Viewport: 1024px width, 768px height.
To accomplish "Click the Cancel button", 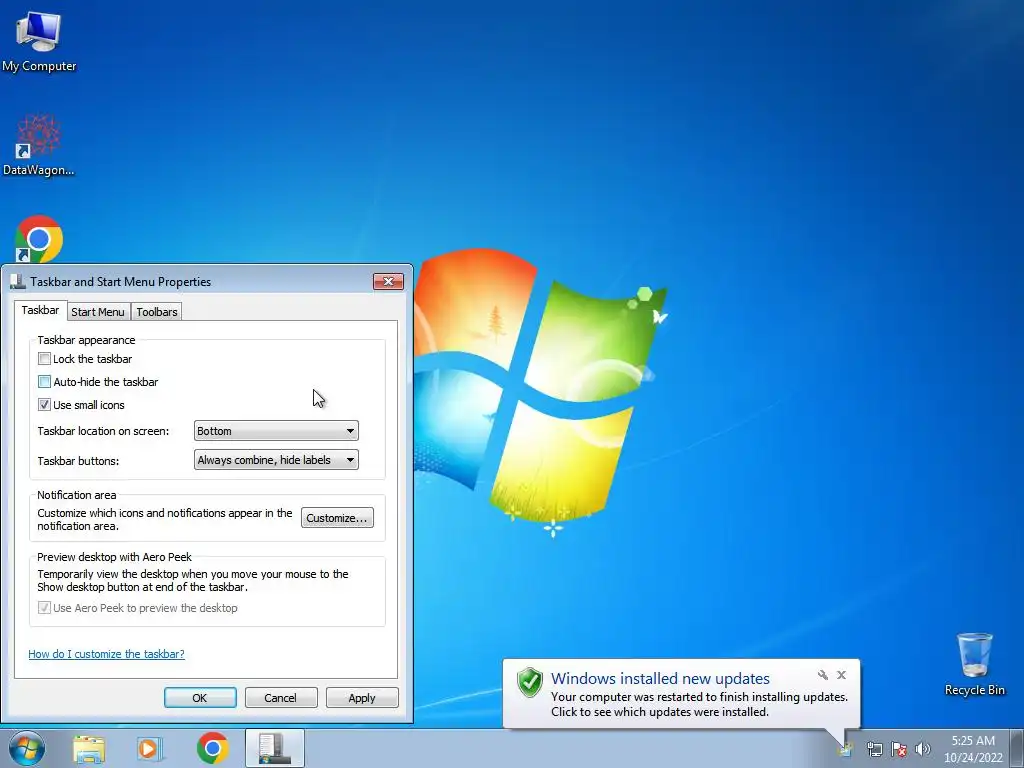I will point(281,697).
